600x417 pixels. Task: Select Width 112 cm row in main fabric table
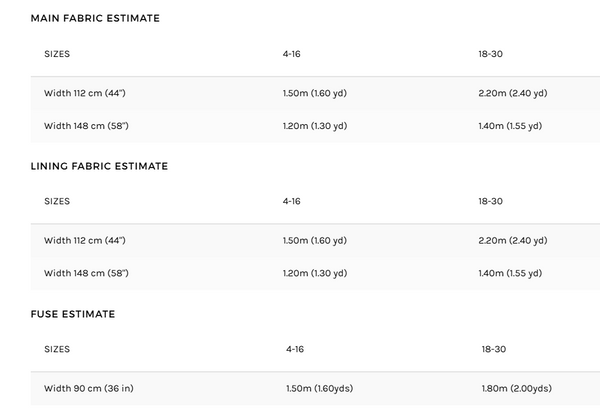pyautogui.click(x=315, y=93)
